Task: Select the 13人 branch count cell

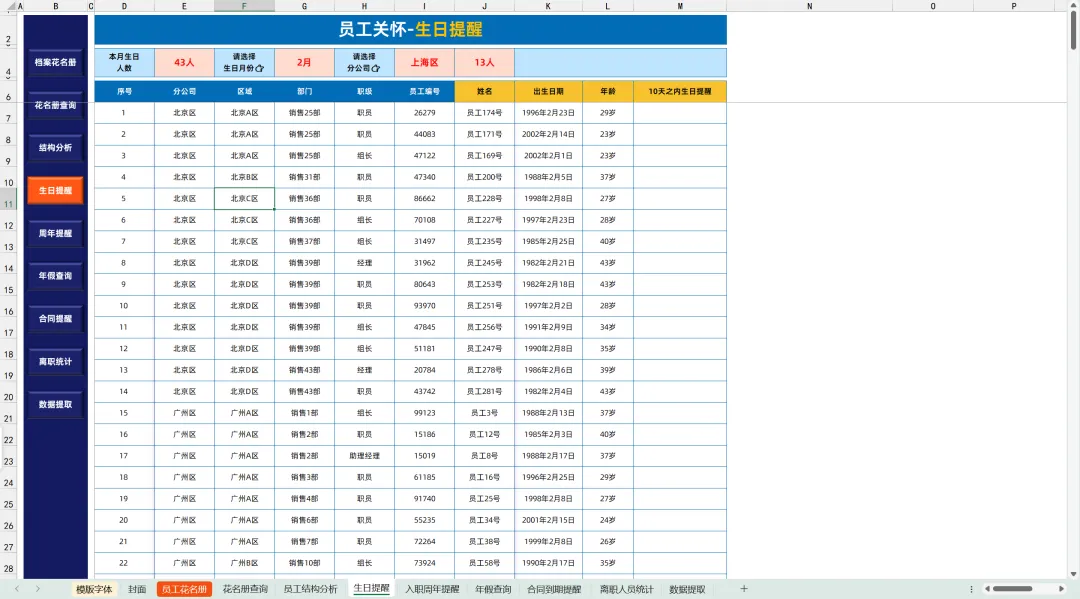Action: point(484,62)
